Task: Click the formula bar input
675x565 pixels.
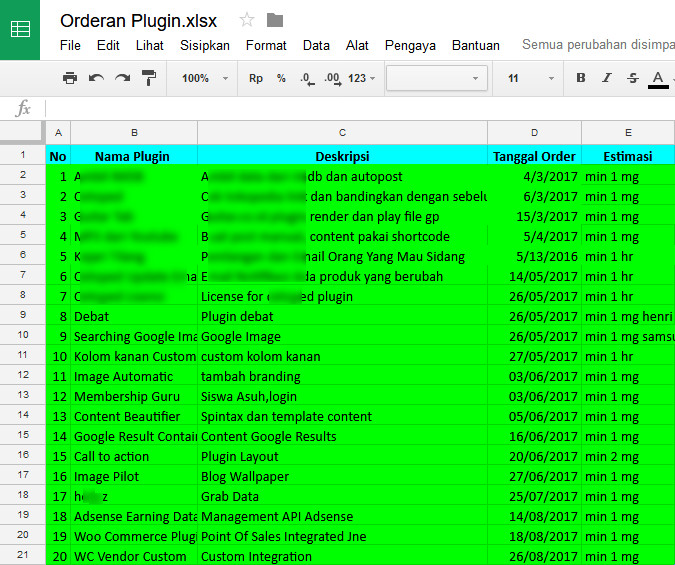Action: click(360, 108)
